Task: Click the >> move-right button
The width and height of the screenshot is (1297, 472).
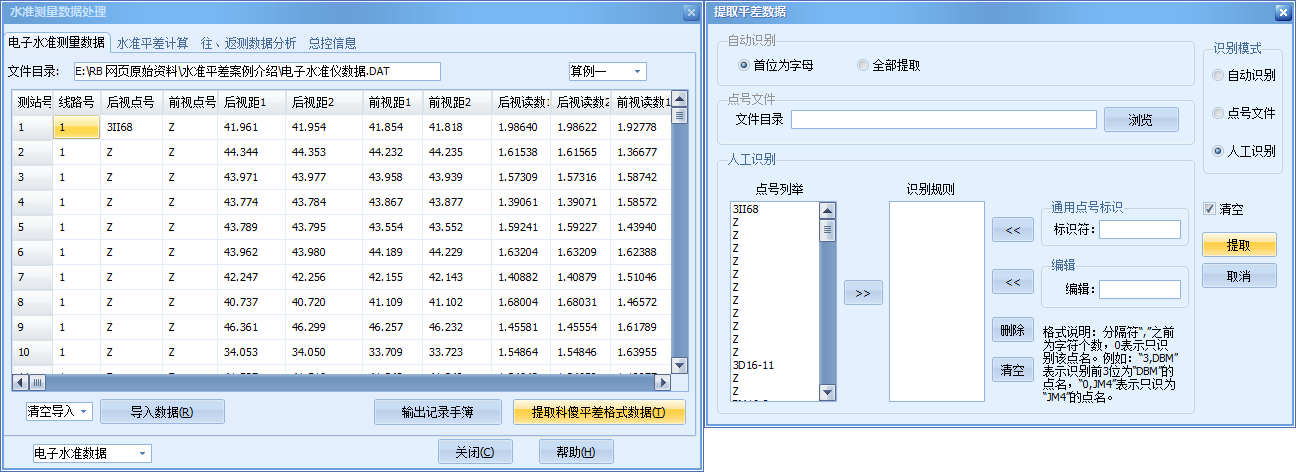Action: pos(863,293)
